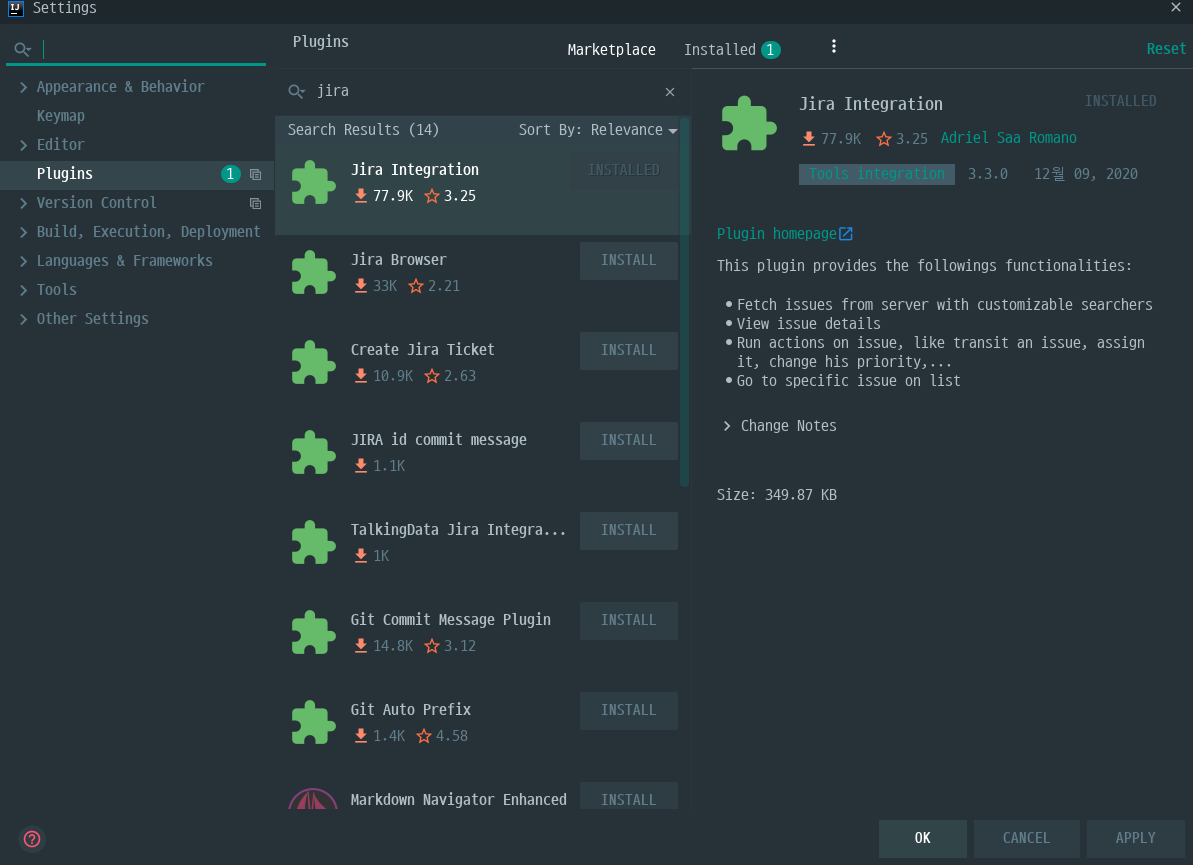Click the large plugin icon in details panel
The width and height of the screenshot is (1193, 865).
click(x=749, y=123)
